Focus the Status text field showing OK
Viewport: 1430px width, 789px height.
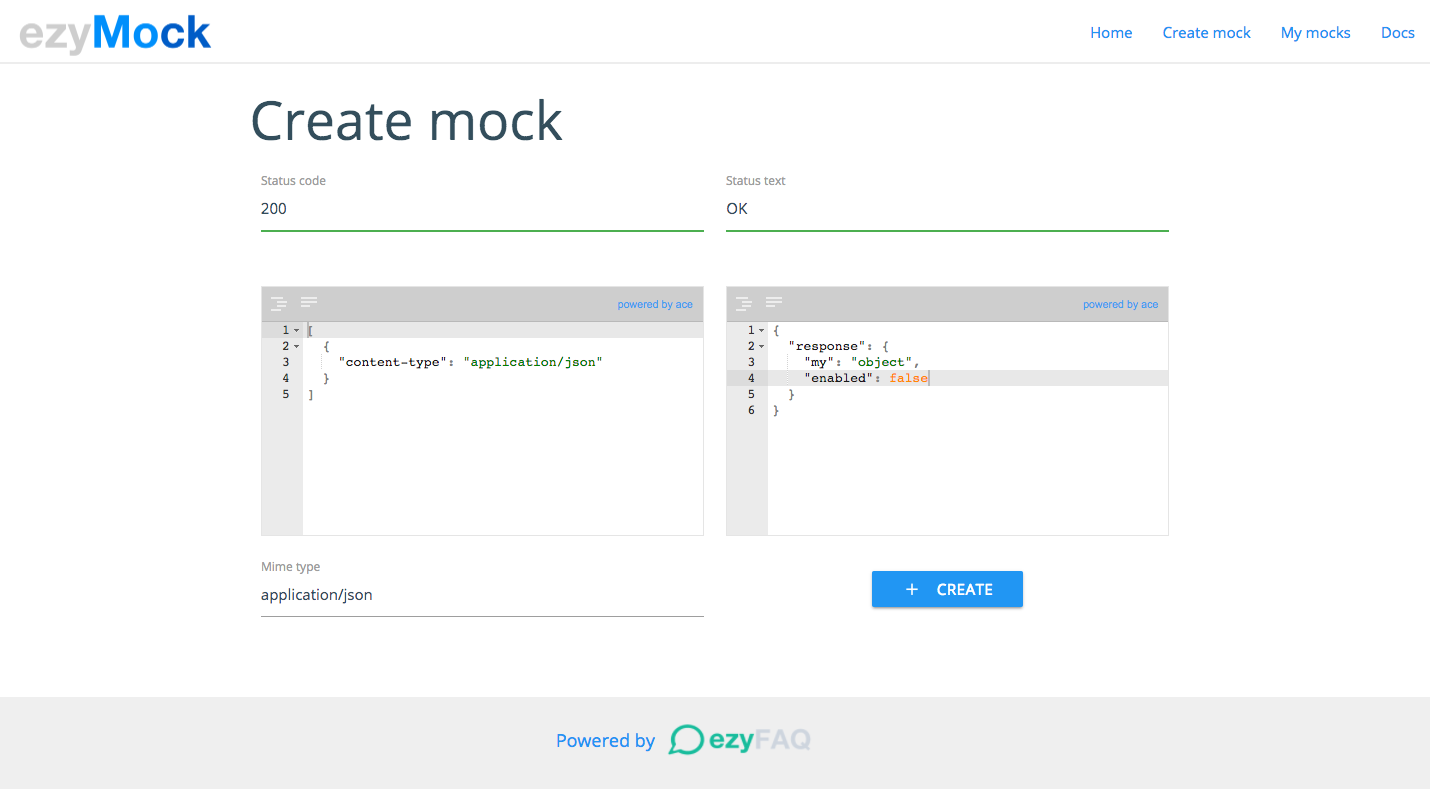point(947,209)
